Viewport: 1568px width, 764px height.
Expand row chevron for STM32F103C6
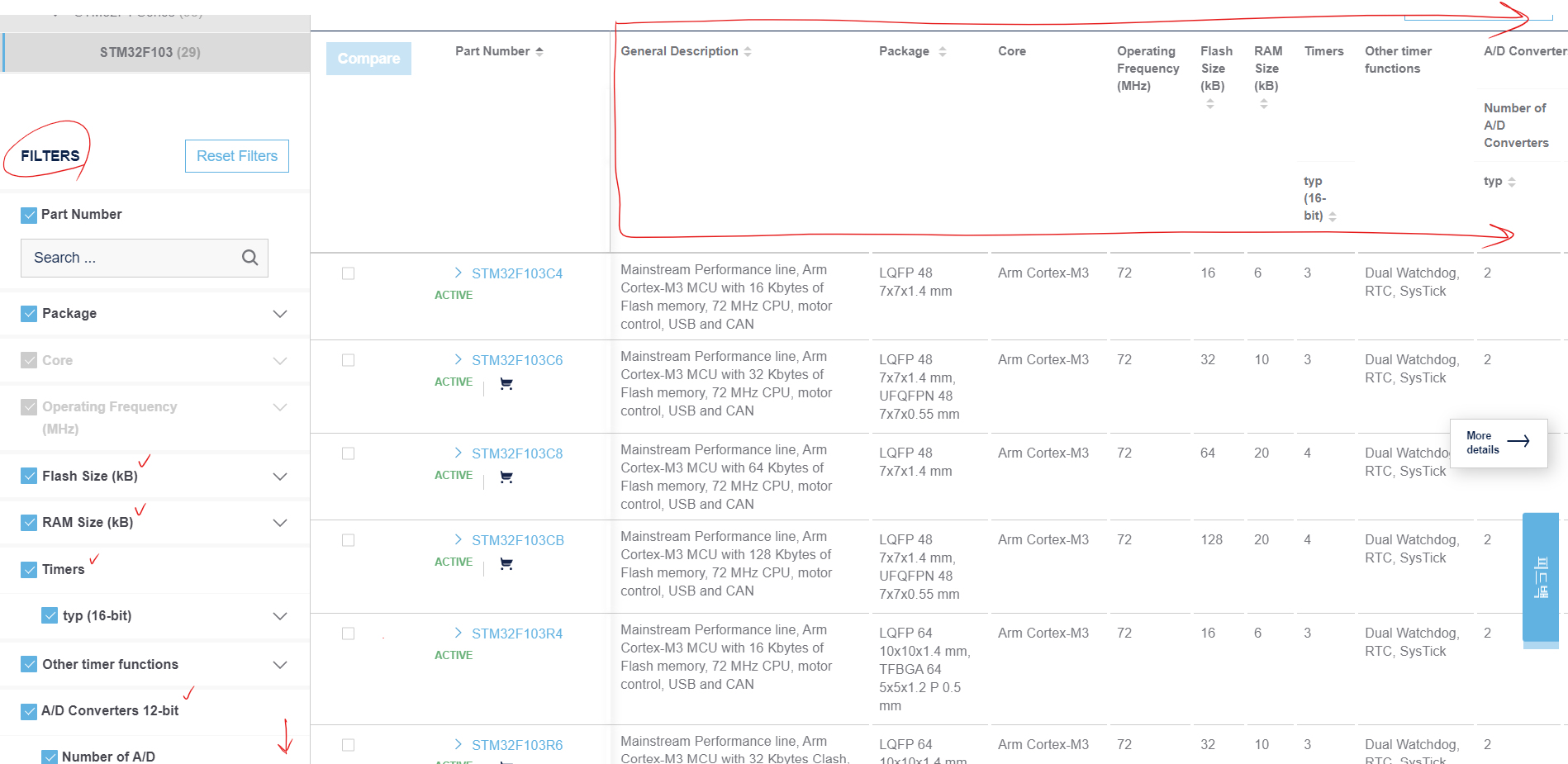pyautogui.click(x=459, y=359)
